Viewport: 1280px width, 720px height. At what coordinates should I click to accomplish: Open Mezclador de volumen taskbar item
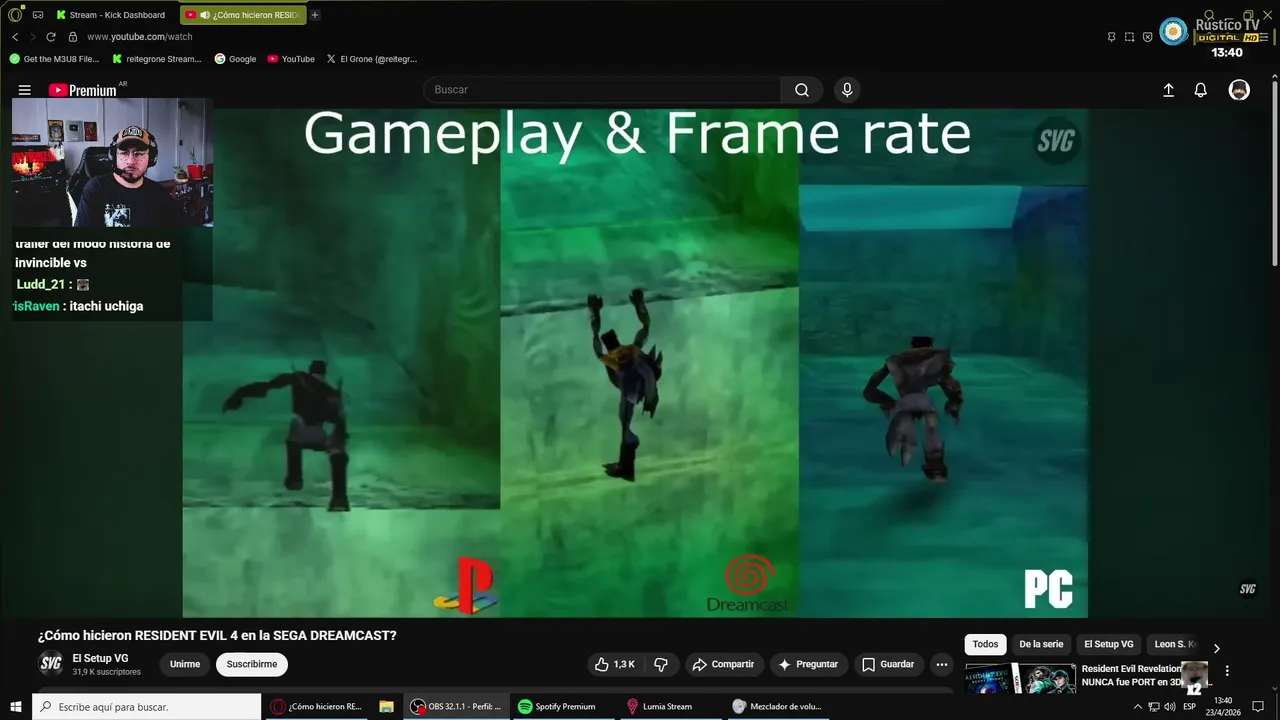point(779,706)
